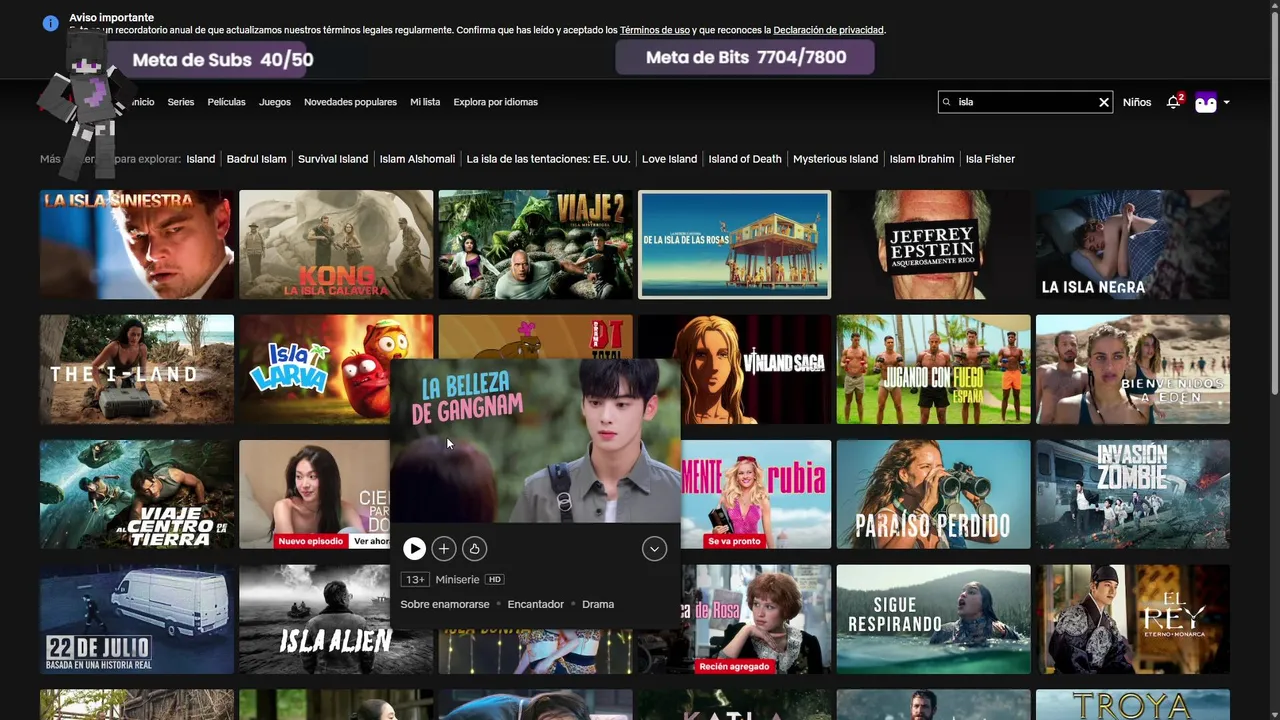Open De la isla de las rosas thumbnail
Viewport: 1280px width, 720px height.
point(734,245)
